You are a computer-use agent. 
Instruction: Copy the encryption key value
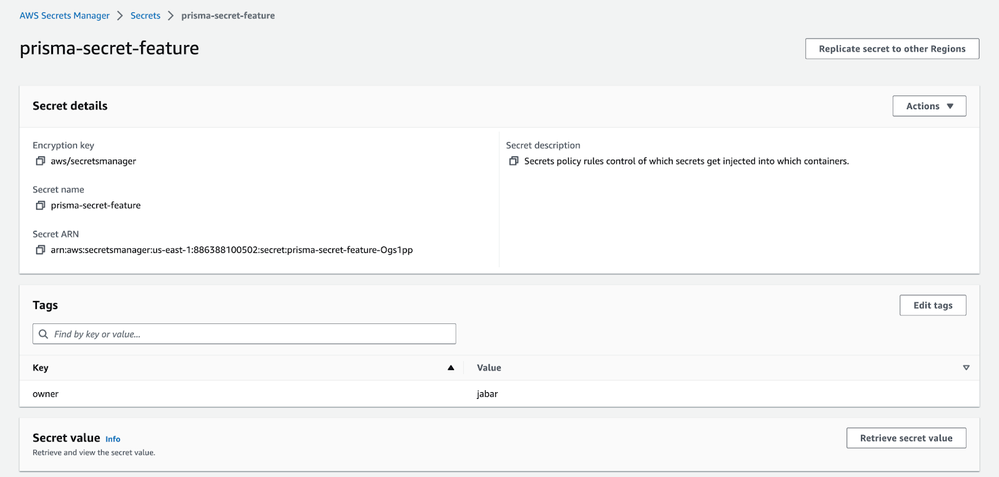tap(41, 161)
